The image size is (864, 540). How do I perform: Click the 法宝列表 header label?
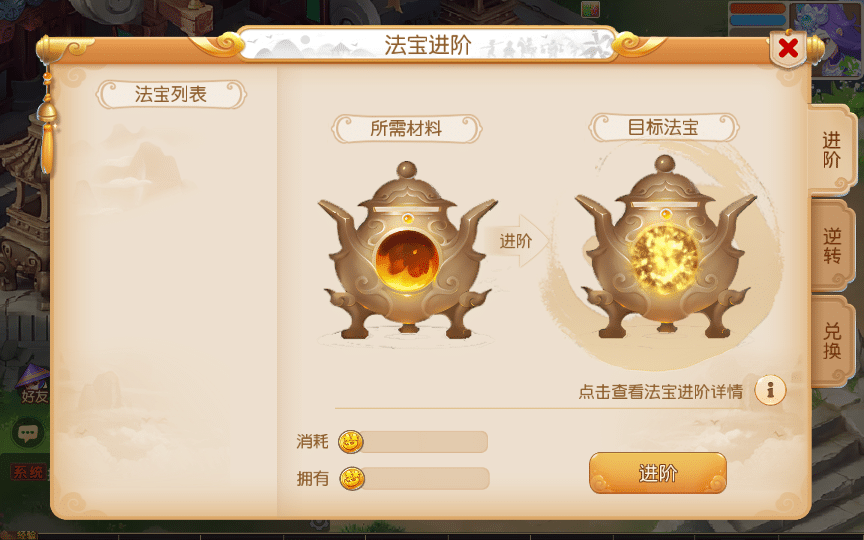171,94
